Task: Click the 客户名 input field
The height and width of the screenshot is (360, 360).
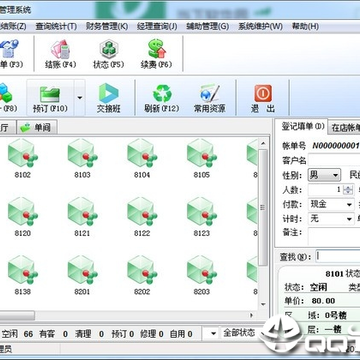Action: pos(334,160)
